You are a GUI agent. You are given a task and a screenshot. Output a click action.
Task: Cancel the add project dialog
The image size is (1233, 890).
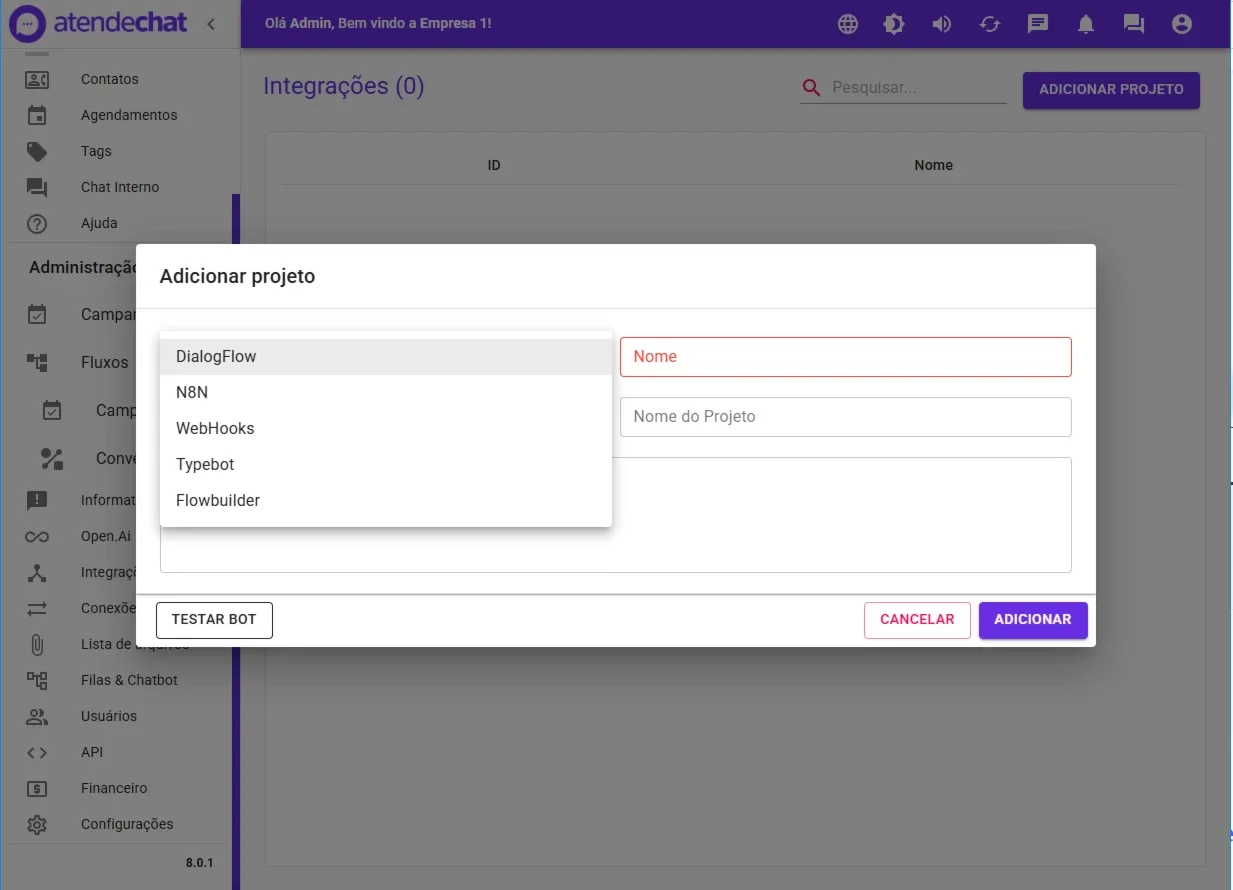[917, 620]
